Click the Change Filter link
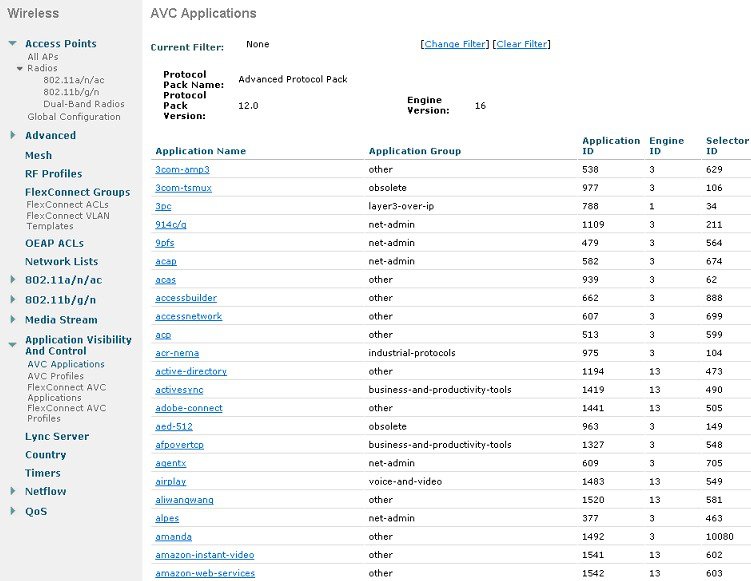The height and width of the screenshot is (581, 751). (x=455, y=44)
